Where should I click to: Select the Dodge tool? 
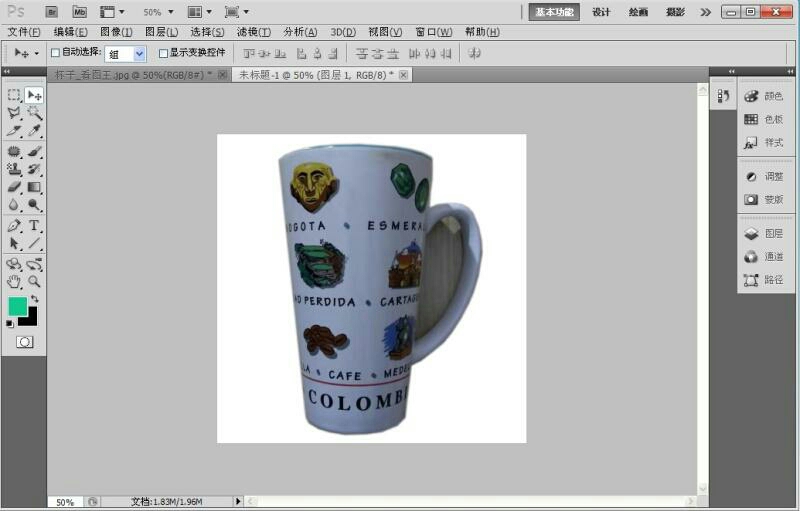tap(34, 205)
